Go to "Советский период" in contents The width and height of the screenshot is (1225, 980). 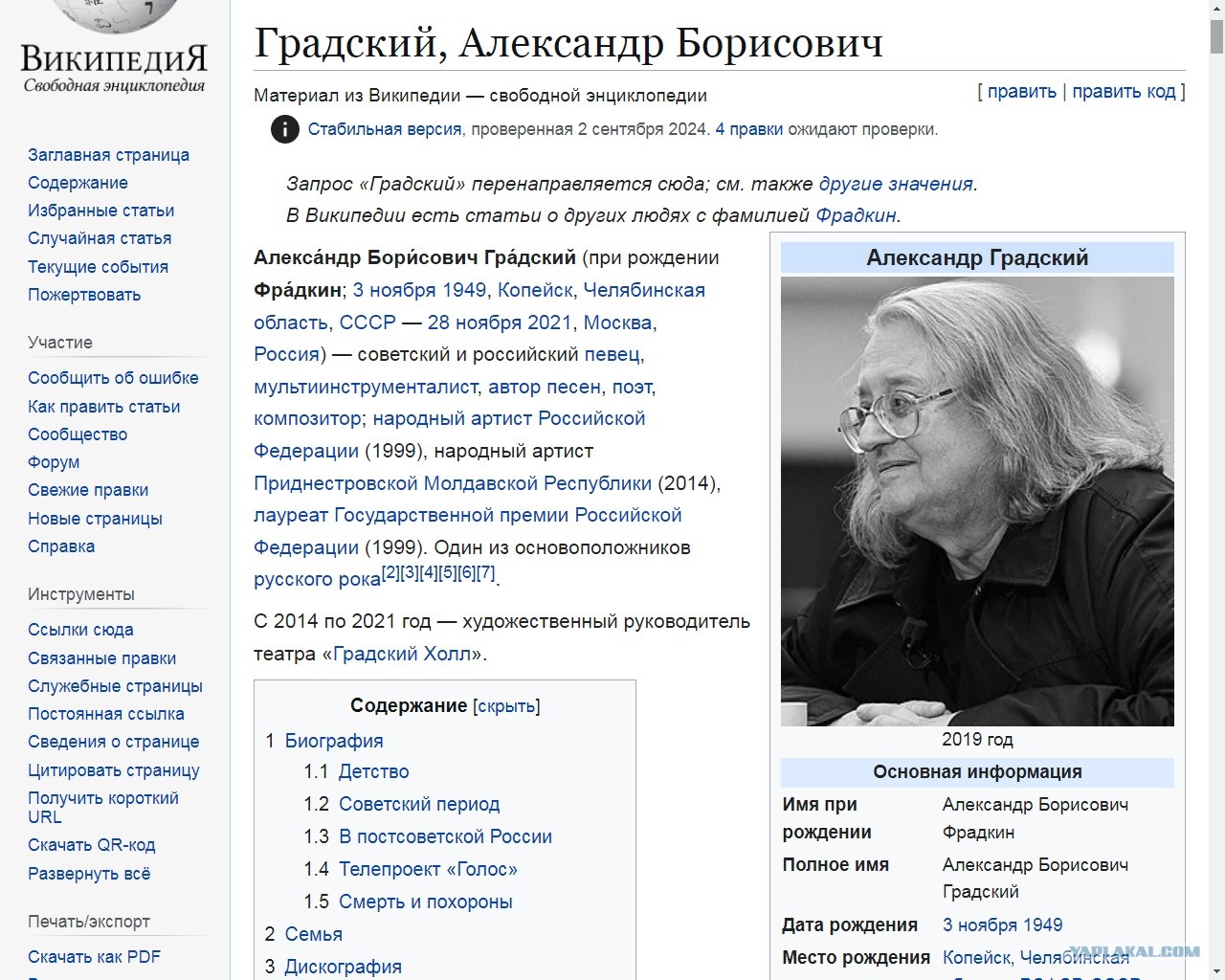(419, 804)
